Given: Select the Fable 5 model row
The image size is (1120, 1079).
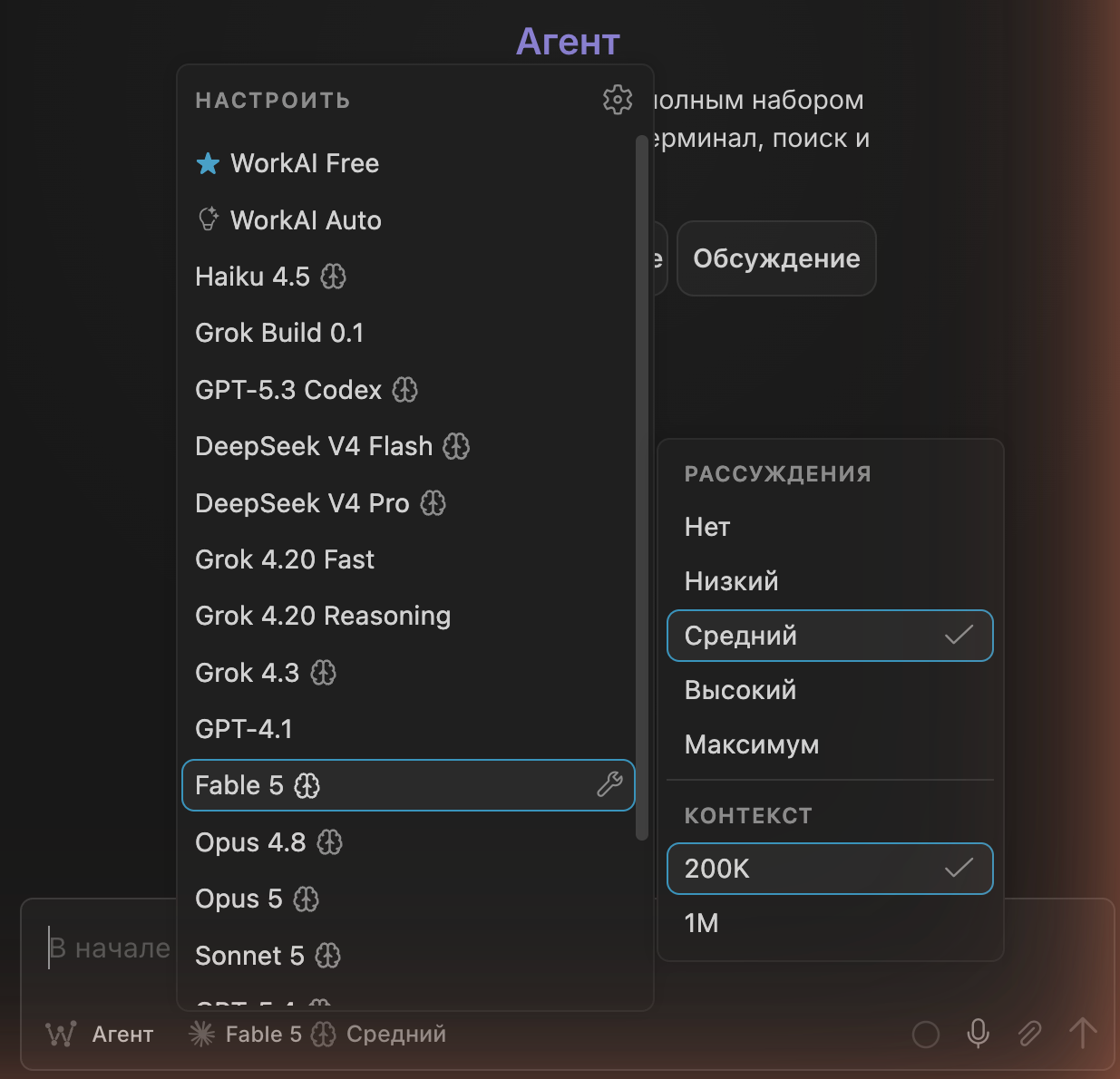Looking at the screenshot, I should coord(408,785).
